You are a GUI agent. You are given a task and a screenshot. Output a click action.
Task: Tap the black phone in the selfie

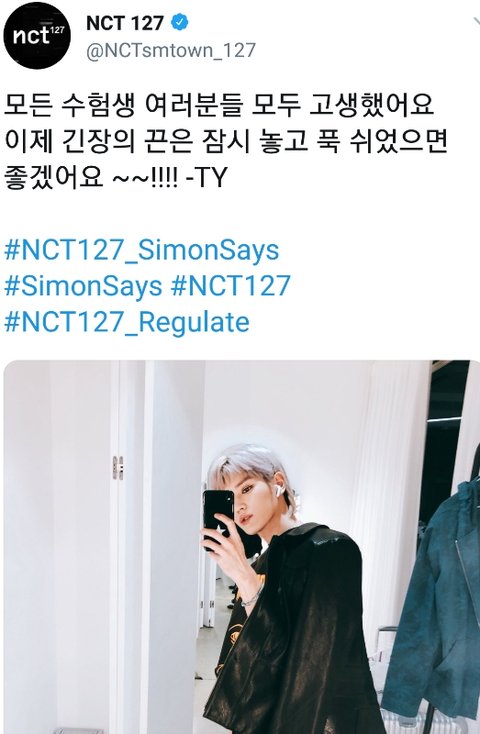(x=218, y=515)
